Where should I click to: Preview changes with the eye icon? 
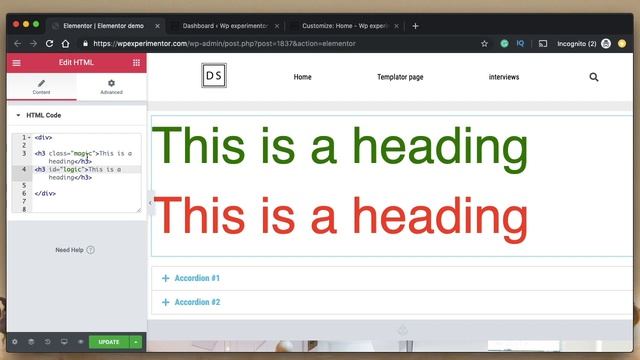point(80,342)
